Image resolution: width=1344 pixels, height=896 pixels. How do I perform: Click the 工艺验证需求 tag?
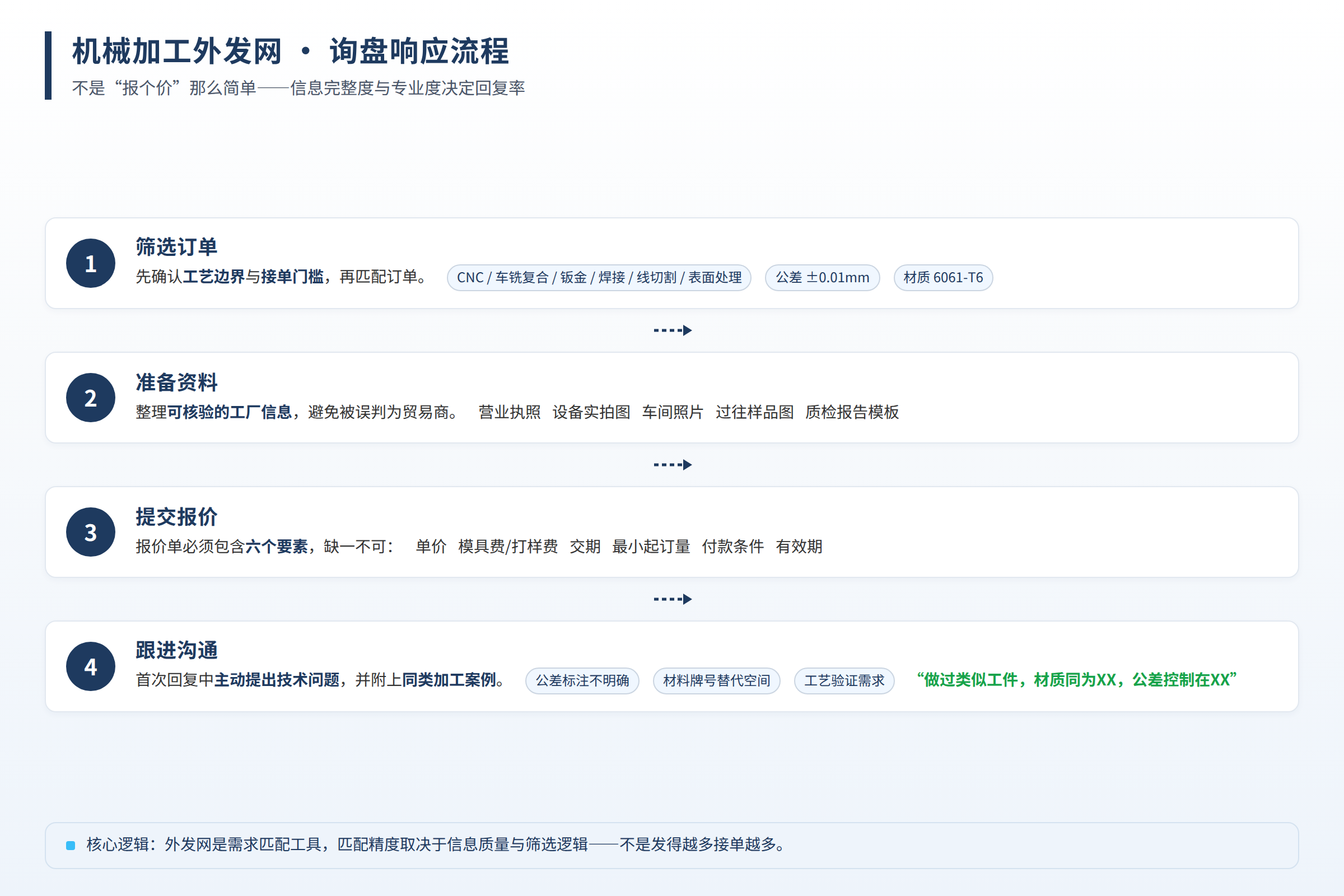click(844, 680)
